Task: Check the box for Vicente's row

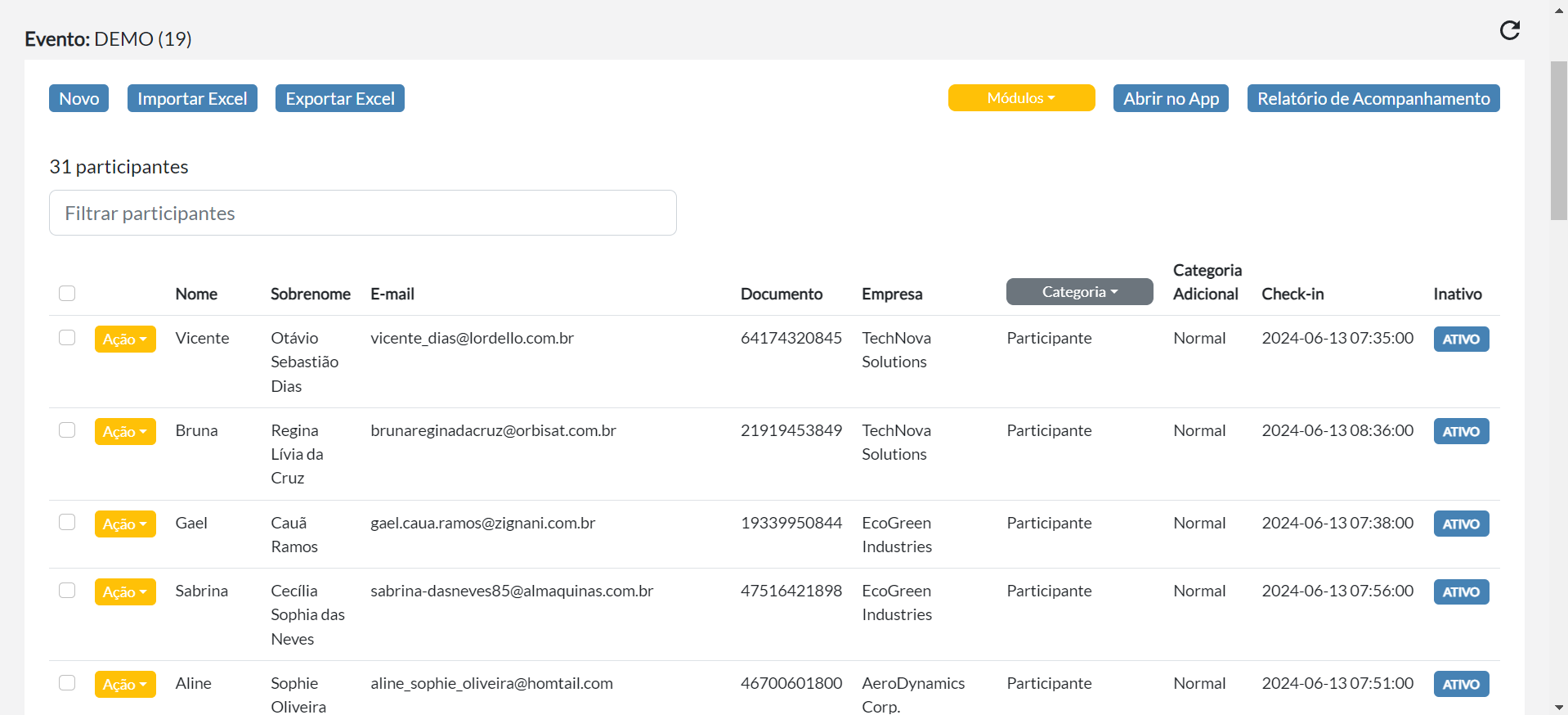Action: click(x=67, y=337)
